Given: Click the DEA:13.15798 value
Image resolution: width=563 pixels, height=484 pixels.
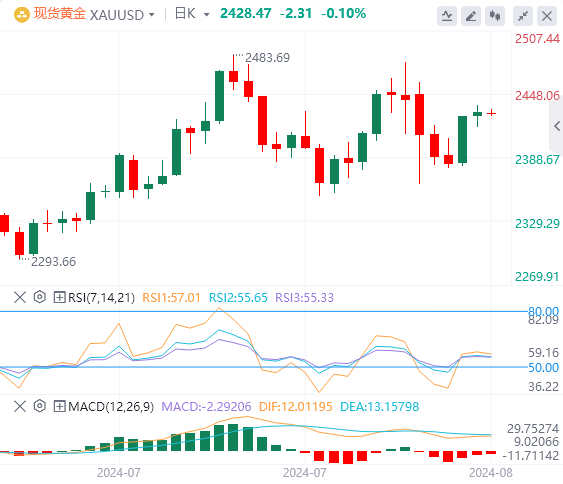Looking at the screenshot, I should [380, 407].
